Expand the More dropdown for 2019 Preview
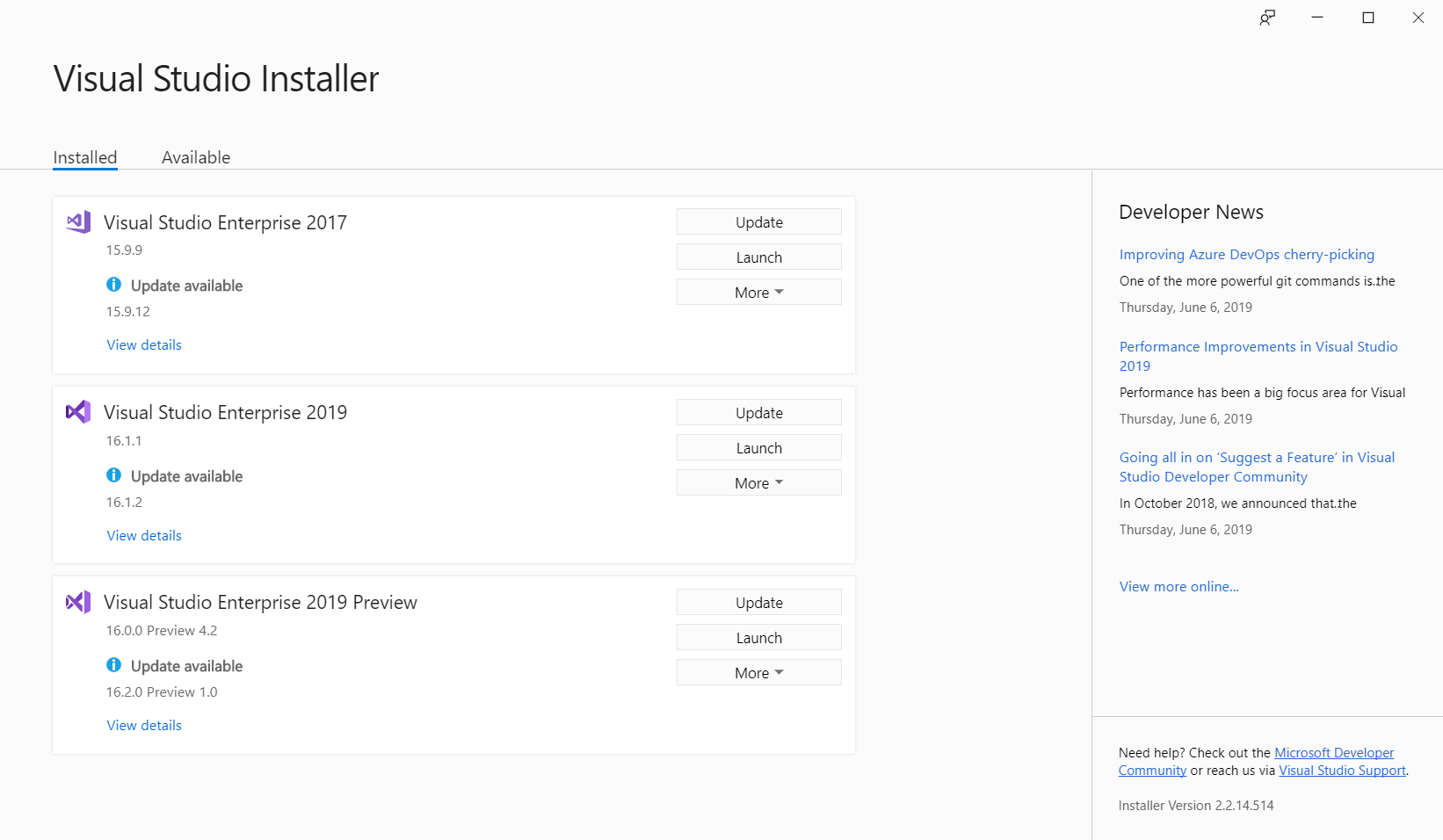This screenshot has height=840, width=1443. [x=759, y=673]
